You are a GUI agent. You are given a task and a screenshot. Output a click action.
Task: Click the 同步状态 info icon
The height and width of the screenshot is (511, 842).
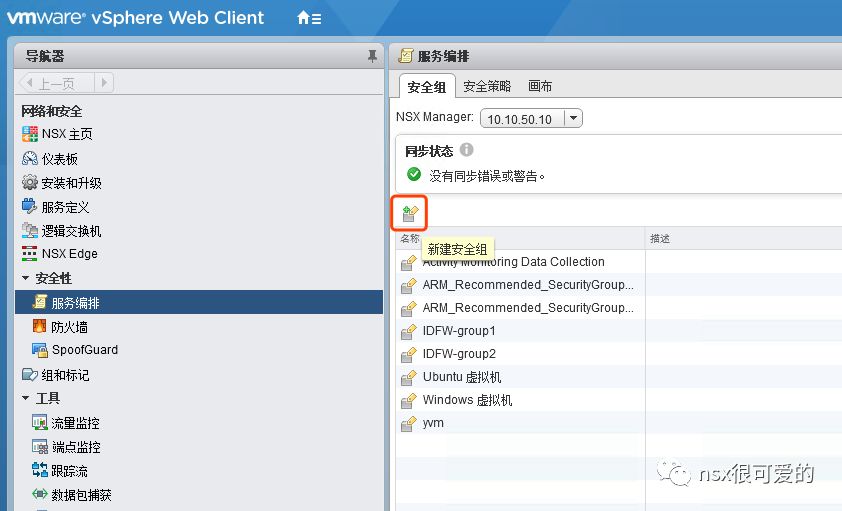coord(467,150)
